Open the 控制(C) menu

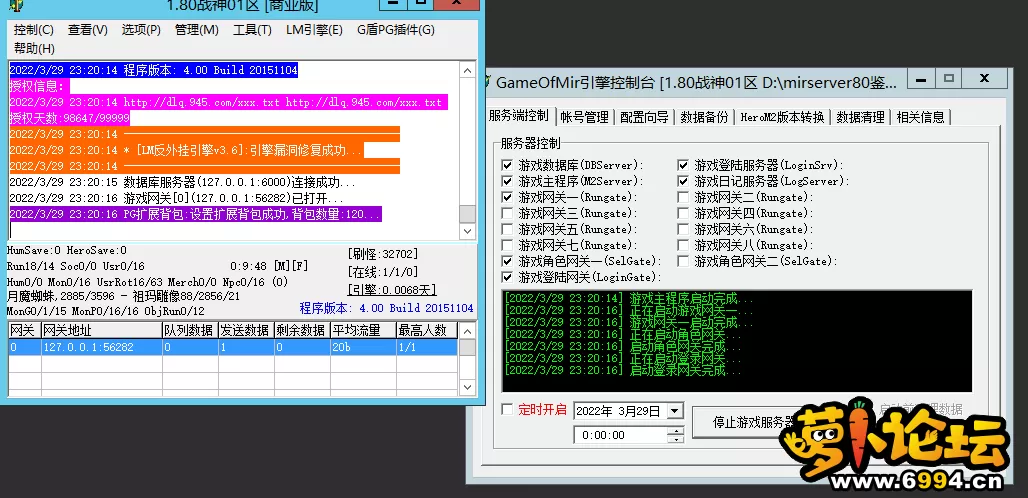[x=33, y=29]
